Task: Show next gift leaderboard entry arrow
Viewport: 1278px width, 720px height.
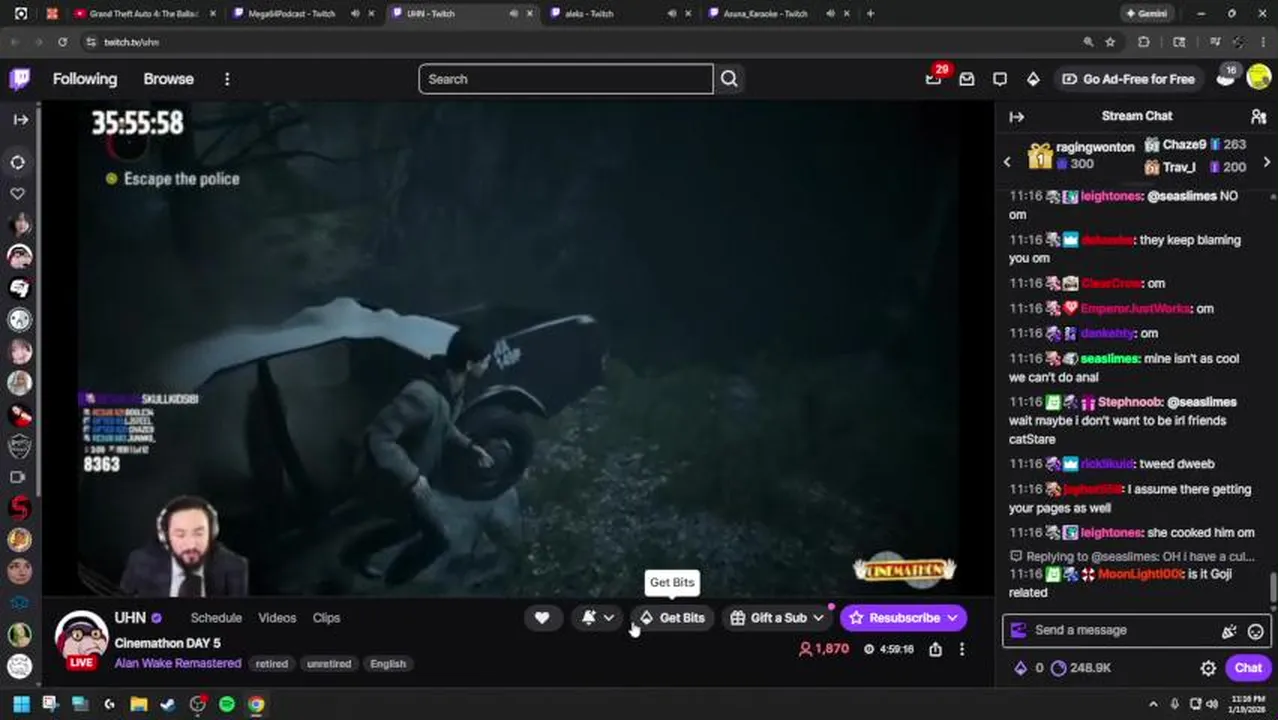Action: (1267, 162)
